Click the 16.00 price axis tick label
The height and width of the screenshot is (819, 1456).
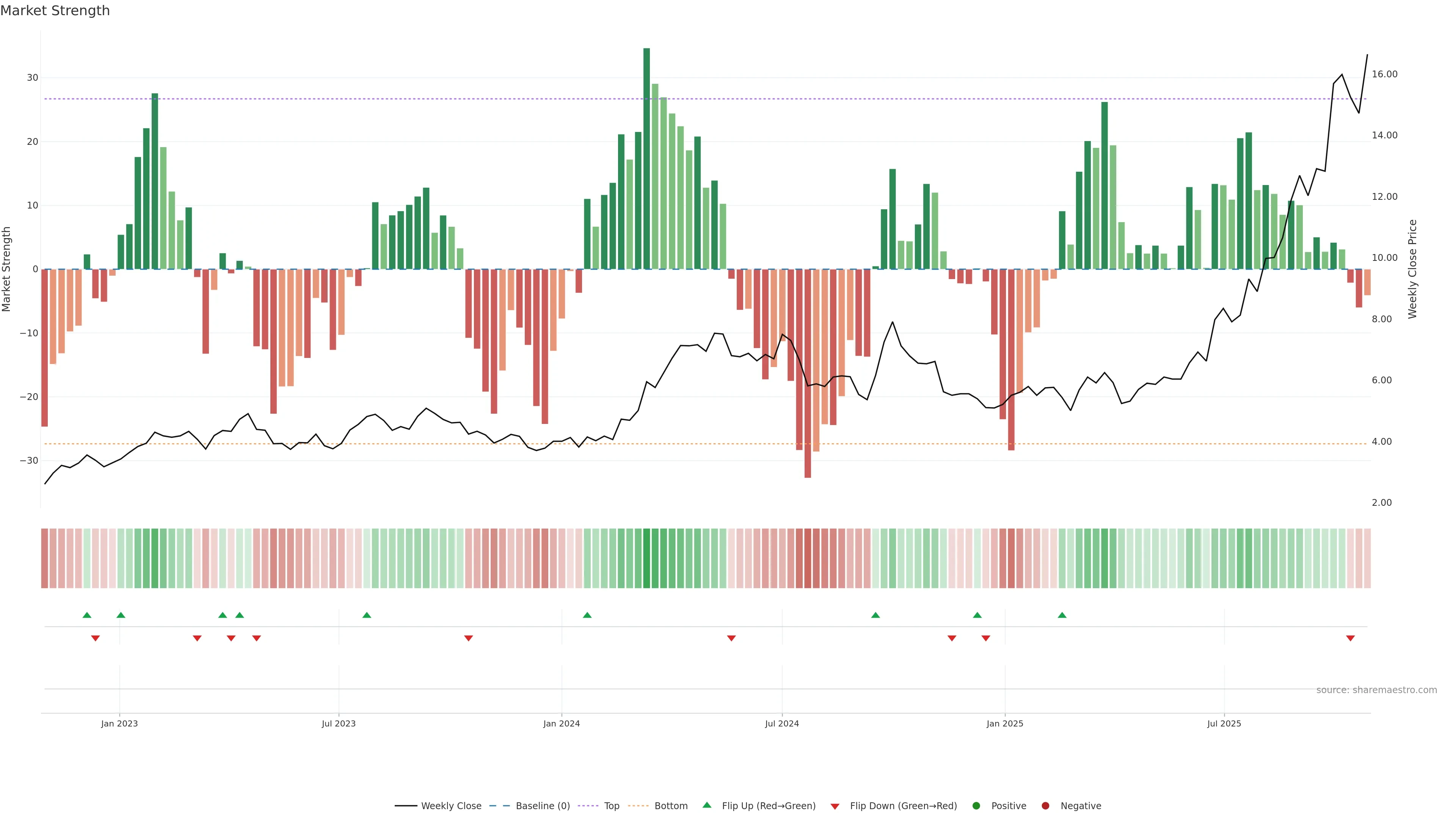(1384, 74)
